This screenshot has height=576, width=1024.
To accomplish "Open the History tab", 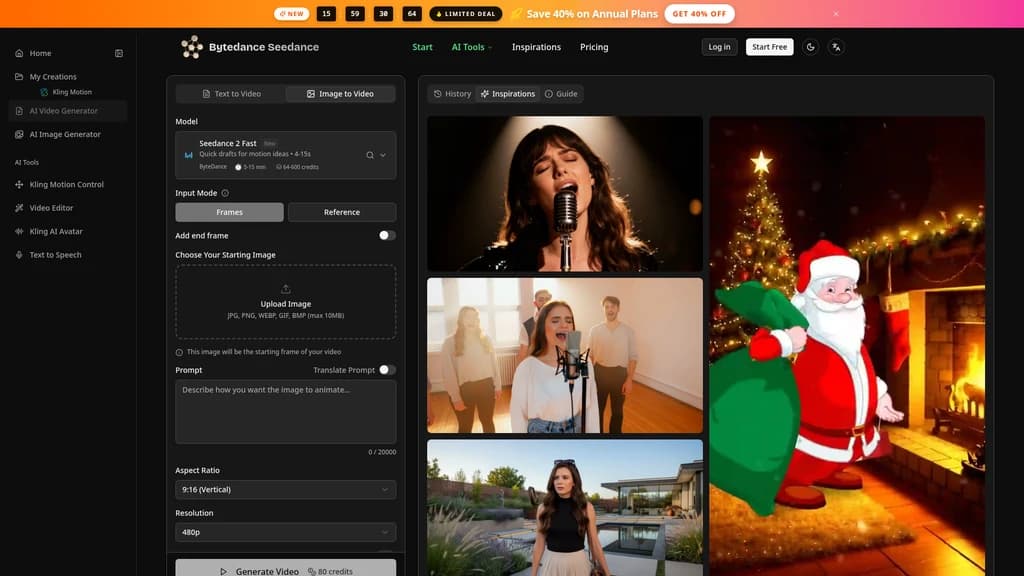I will pos(453,94).
